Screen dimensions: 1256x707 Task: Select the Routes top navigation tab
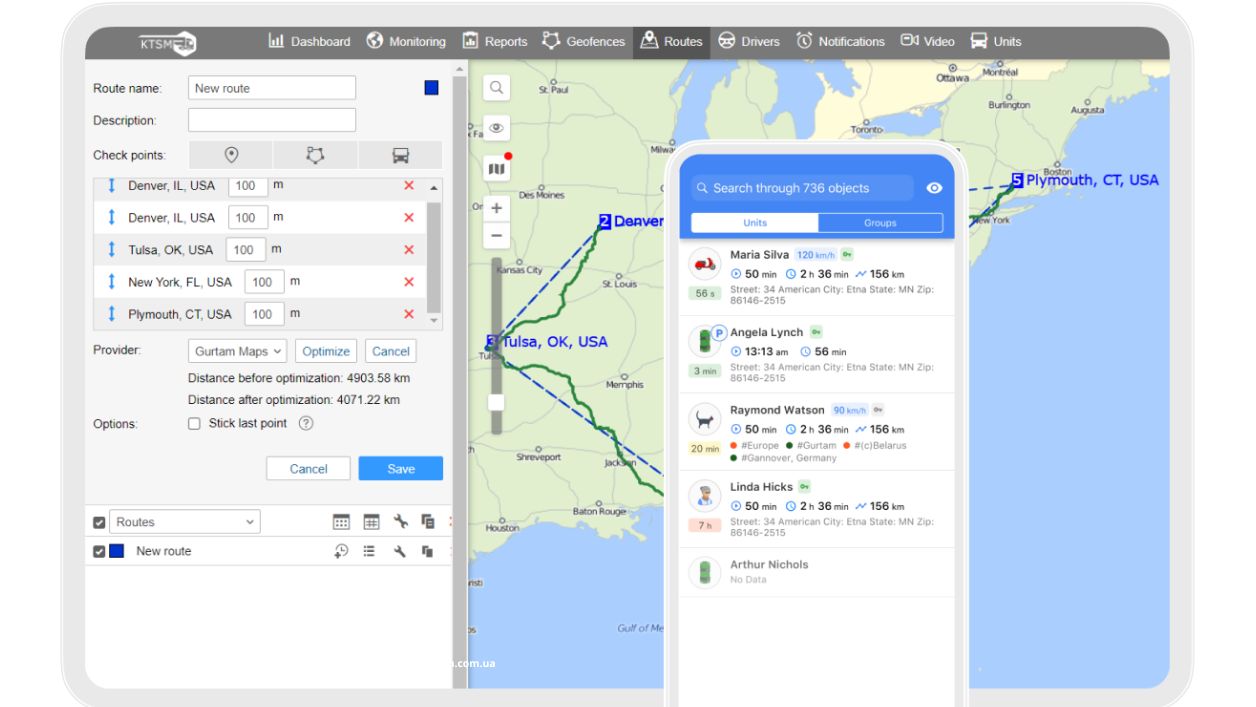pos(672,42)
